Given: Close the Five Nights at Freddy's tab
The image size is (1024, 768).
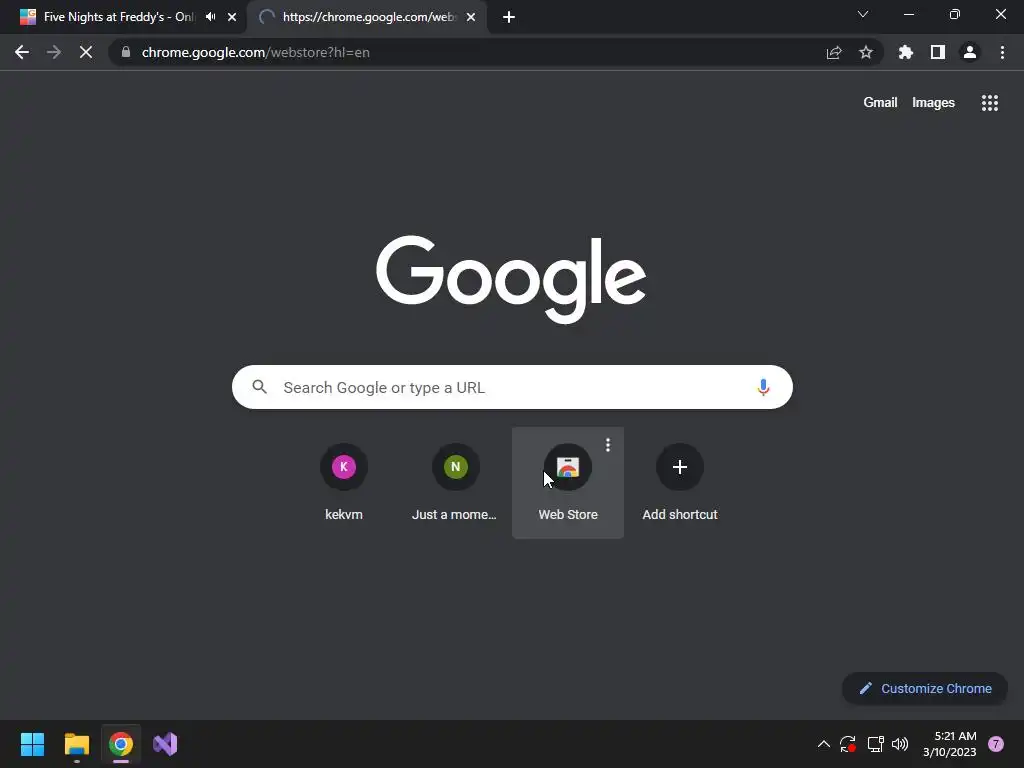Looking at the screenshot, I should 232,17.
